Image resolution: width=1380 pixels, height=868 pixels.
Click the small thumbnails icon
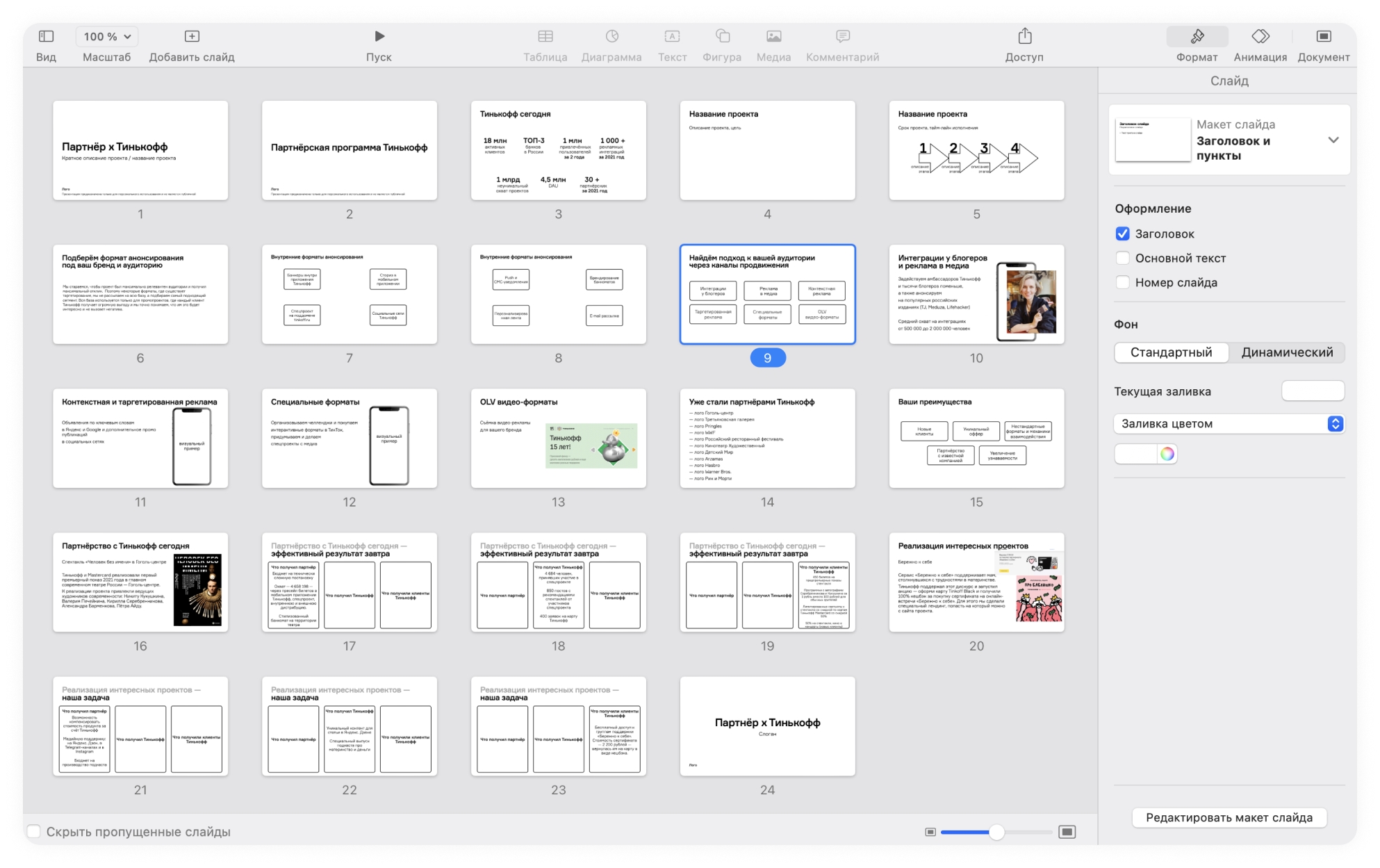(930, 832)
